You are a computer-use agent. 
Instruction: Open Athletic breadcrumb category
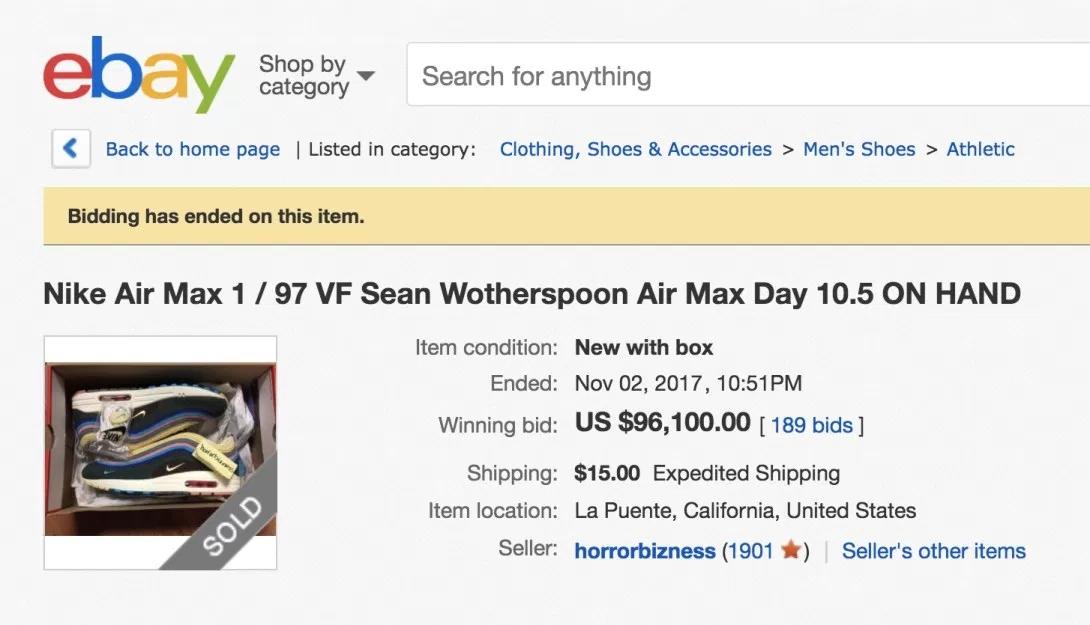pos(980,149)
